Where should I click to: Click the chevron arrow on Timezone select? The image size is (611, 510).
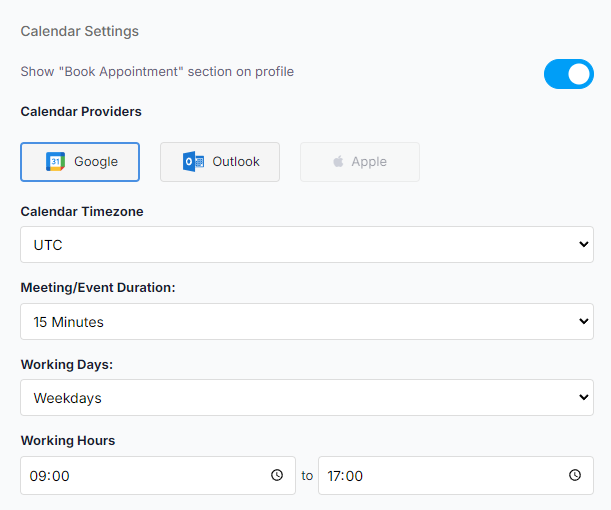(x=584, y=245)
